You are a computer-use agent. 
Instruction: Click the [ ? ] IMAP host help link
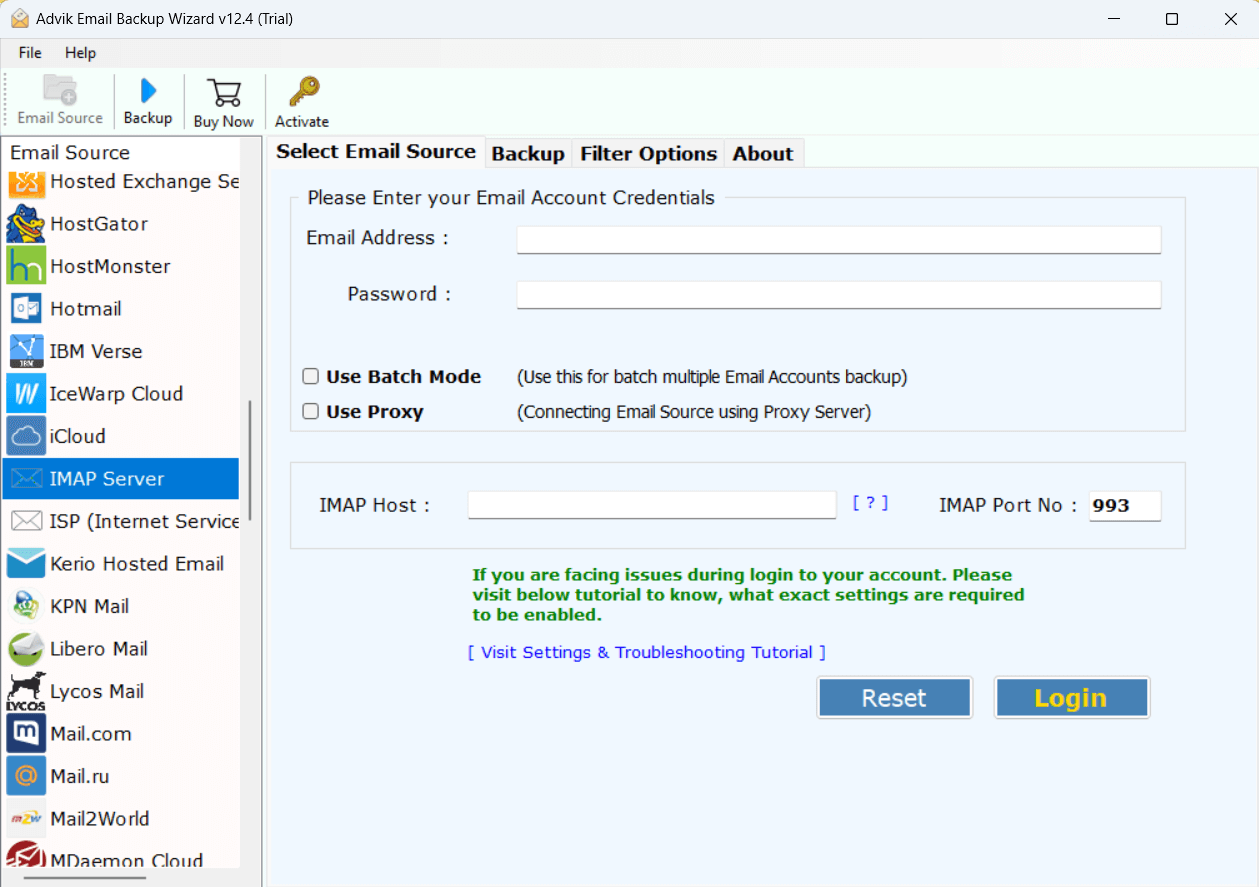(870, 503)
